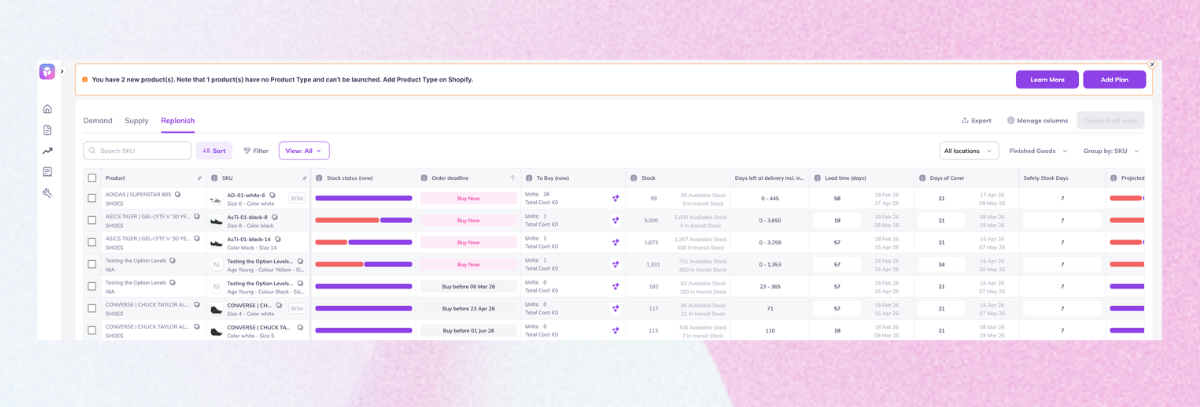Click the sparkle icon in the 117 stock row
The width and height of the screenshot is (1200, 407).
(616, 308)
